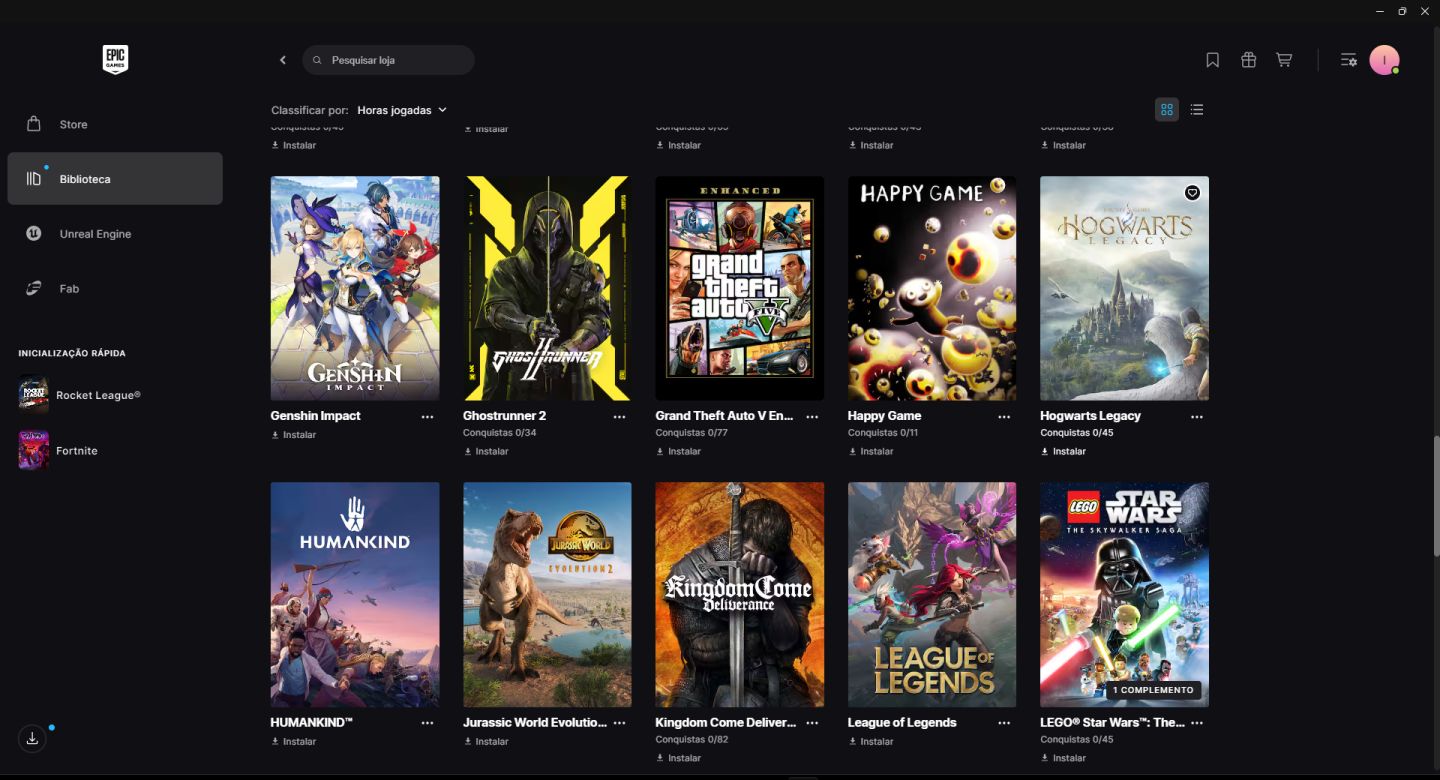This screenshot has width=1440, height=780.
Task: Open the Grand Theft Auto V cover
Action: [740, 289]
